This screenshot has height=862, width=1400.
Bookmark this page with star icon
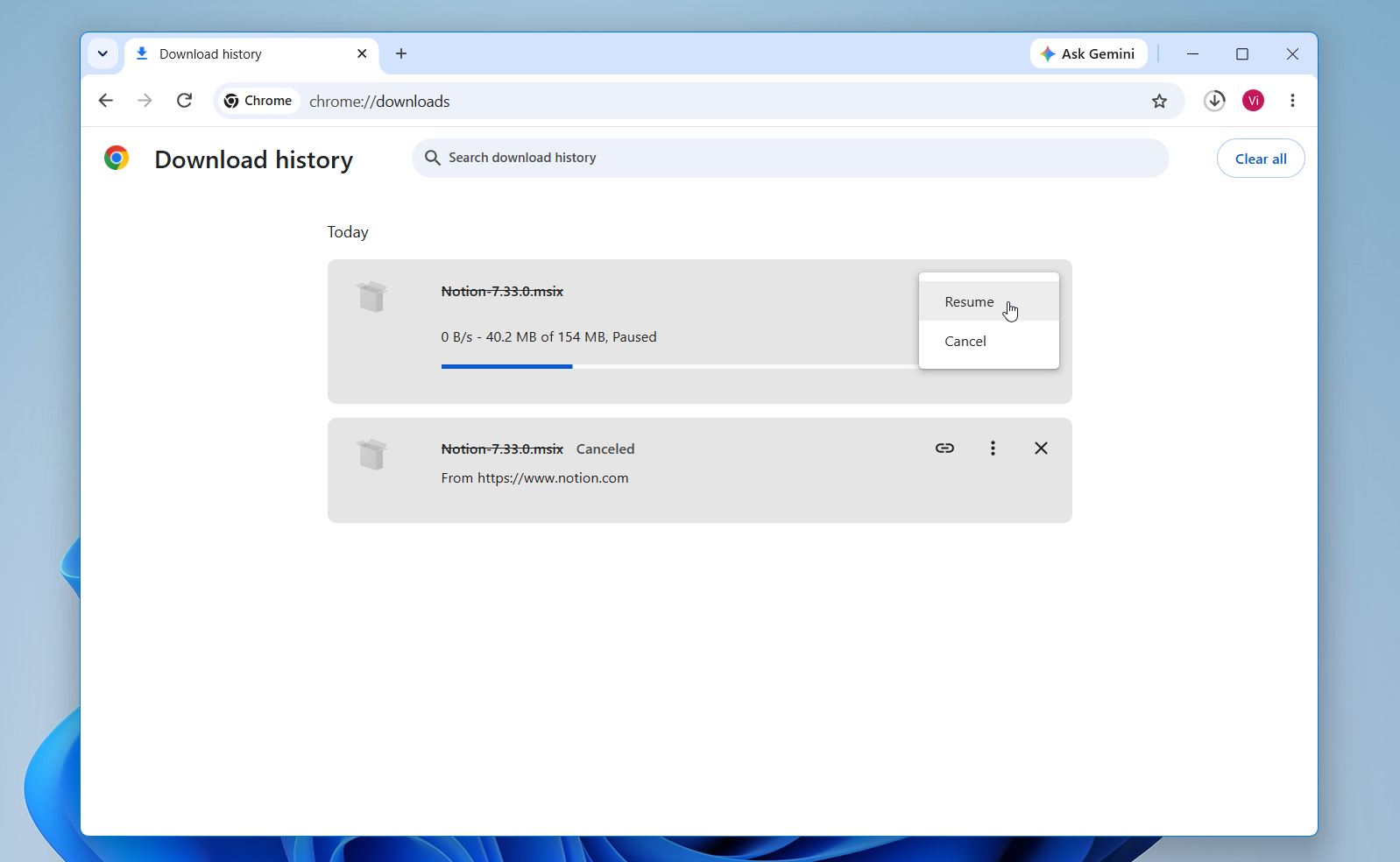(x=1159, y=101)
